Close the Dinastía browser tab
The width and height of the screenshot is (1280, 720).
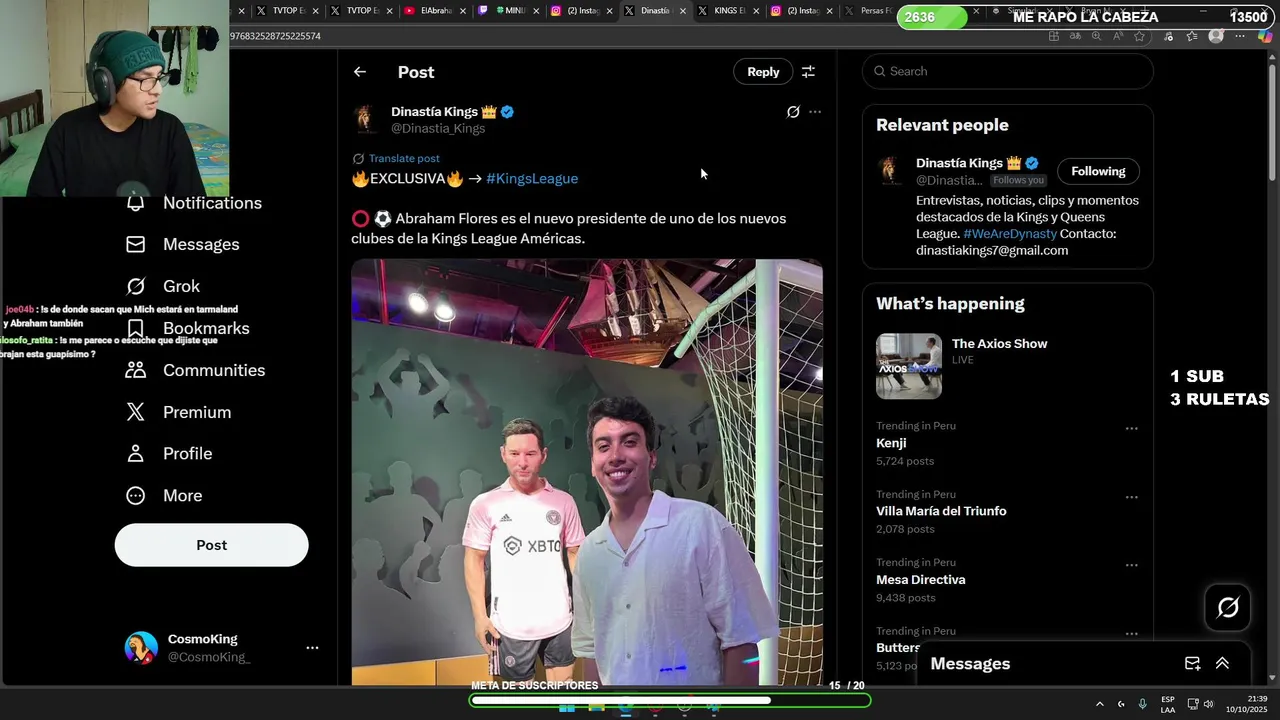pyautogui.click(x=683, y=11)
